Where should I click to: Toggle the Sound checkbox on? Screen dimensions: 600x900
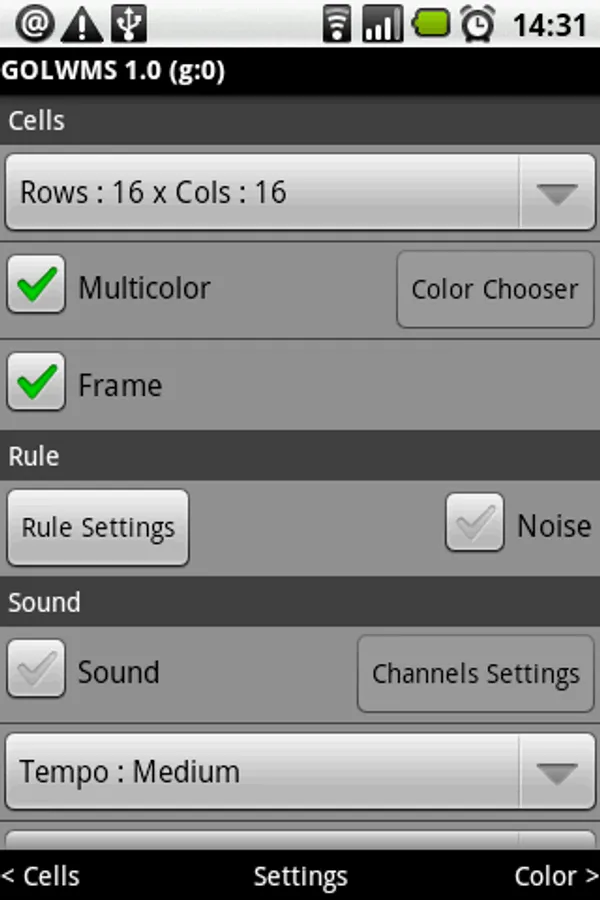[37, 669]
